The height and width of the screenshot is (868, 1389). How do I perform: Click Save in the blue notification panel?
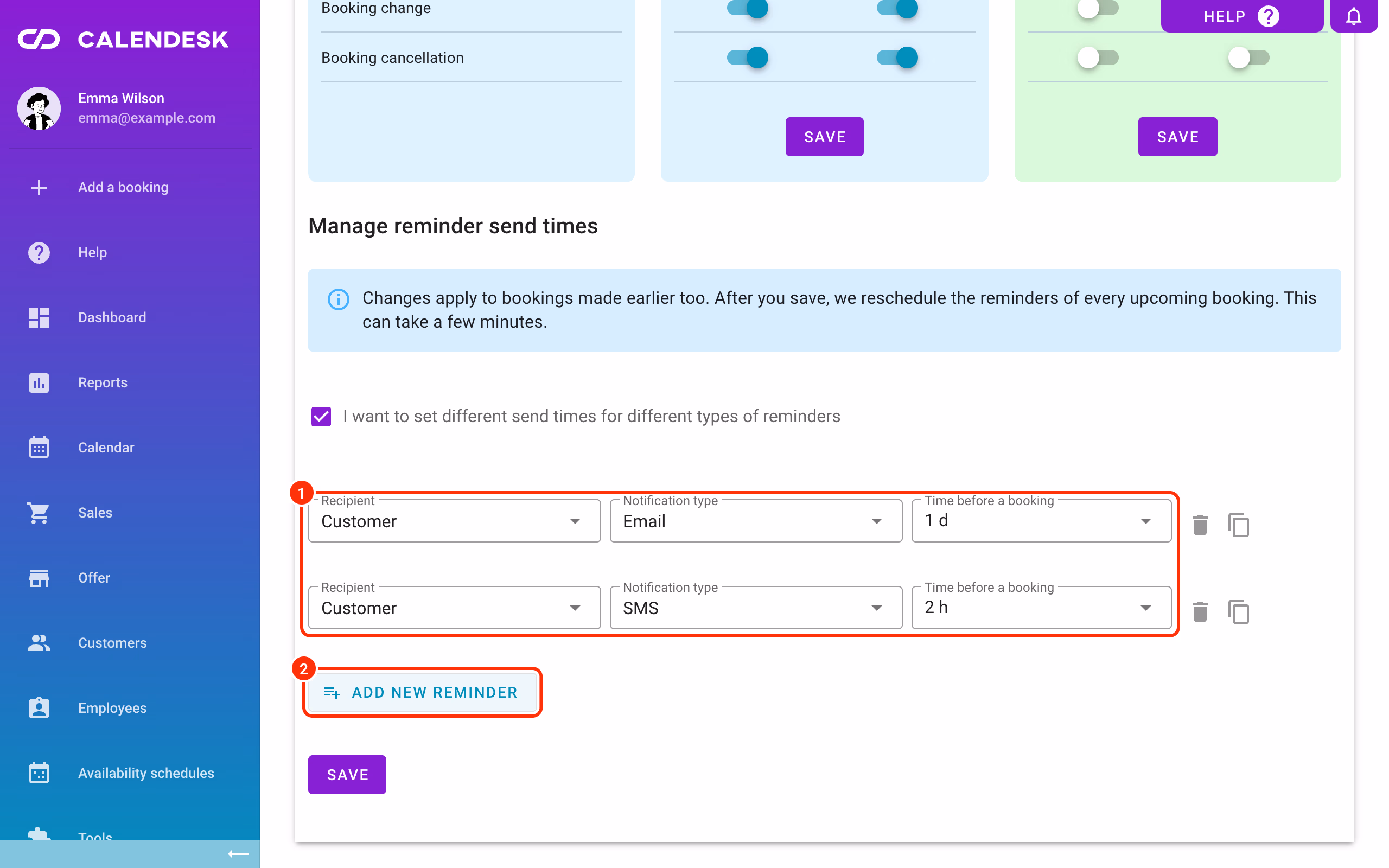pyautogui.click(x=824, y=137)
